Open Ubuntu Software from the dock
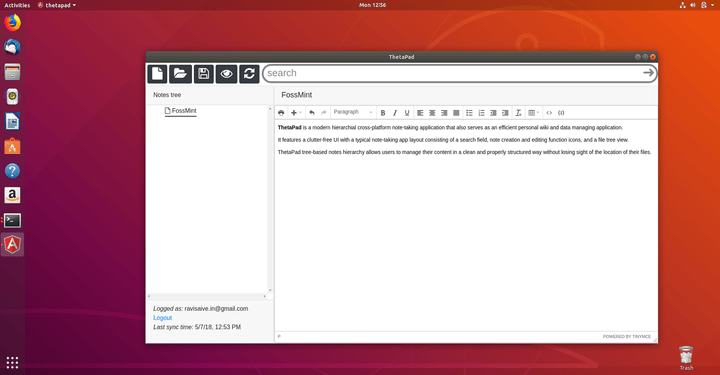Screen dimensions: 720x375 coord(12,146)
